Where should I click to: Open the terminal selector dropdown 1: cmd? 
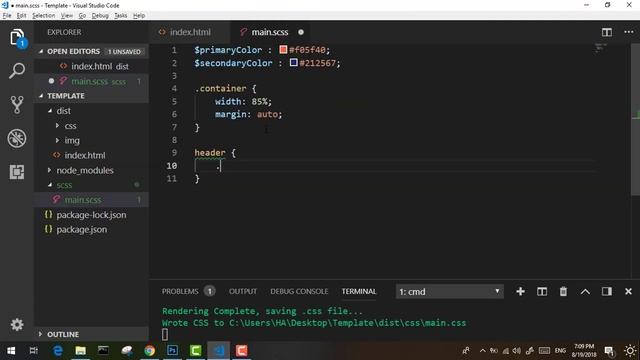pyautogui.click(x=449, y=291)
